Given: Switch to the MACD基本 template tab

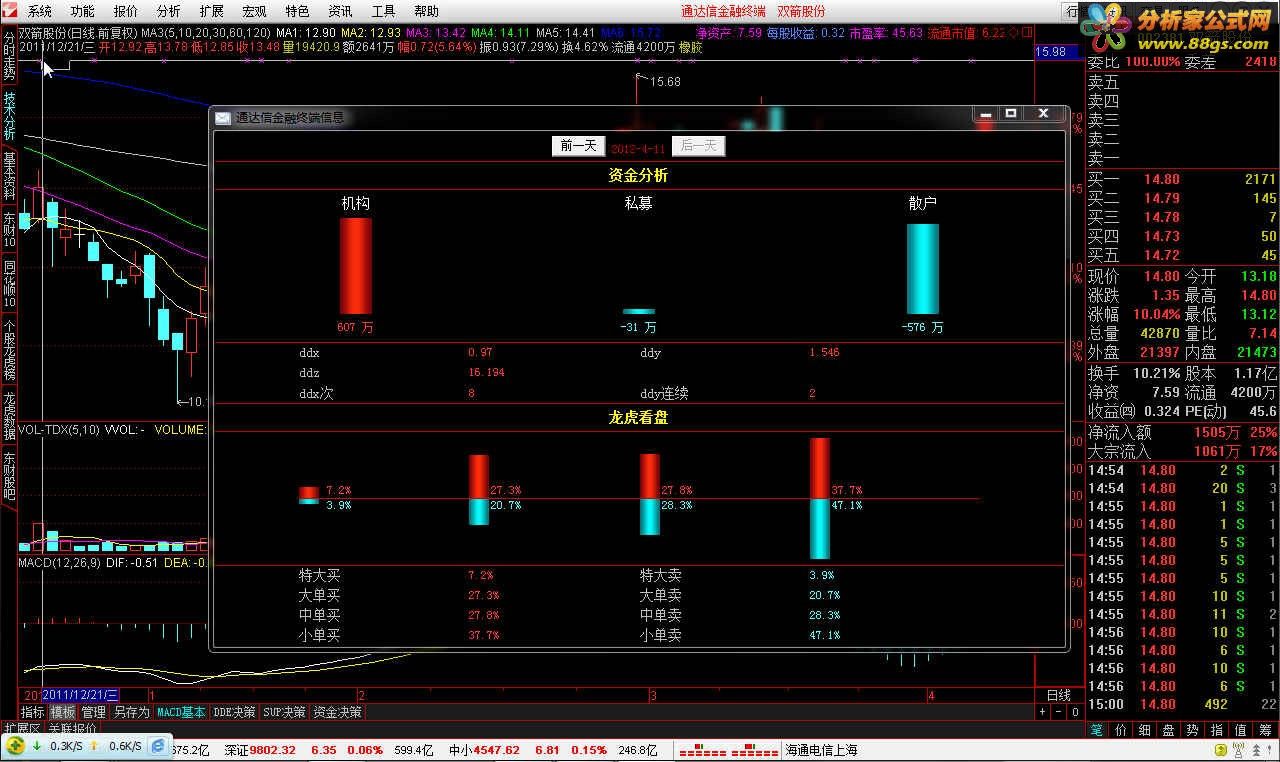Looking at the screenshot, I should tap(181, 712).
